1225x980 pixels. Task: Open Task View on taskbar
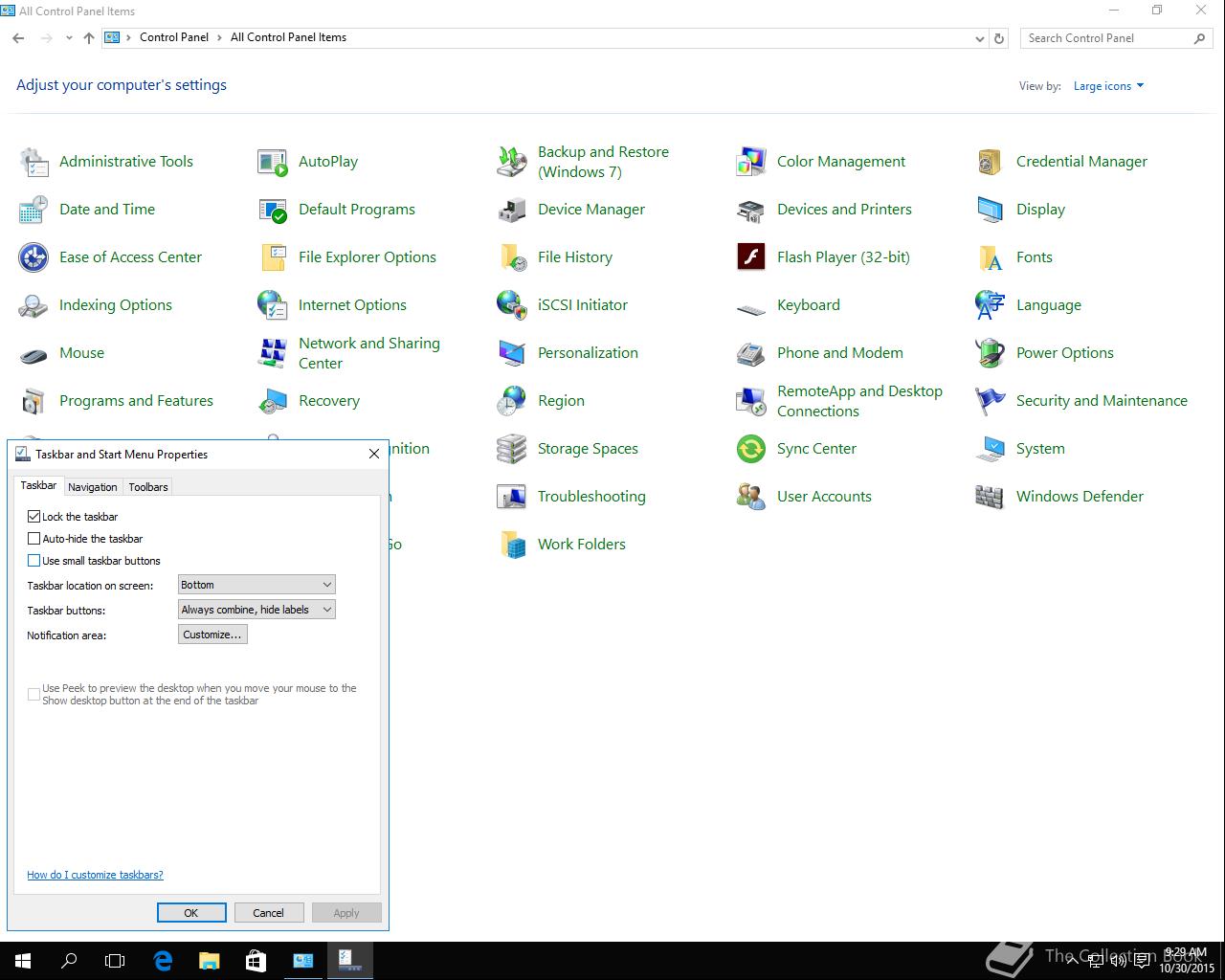click(x=115, y=961)
